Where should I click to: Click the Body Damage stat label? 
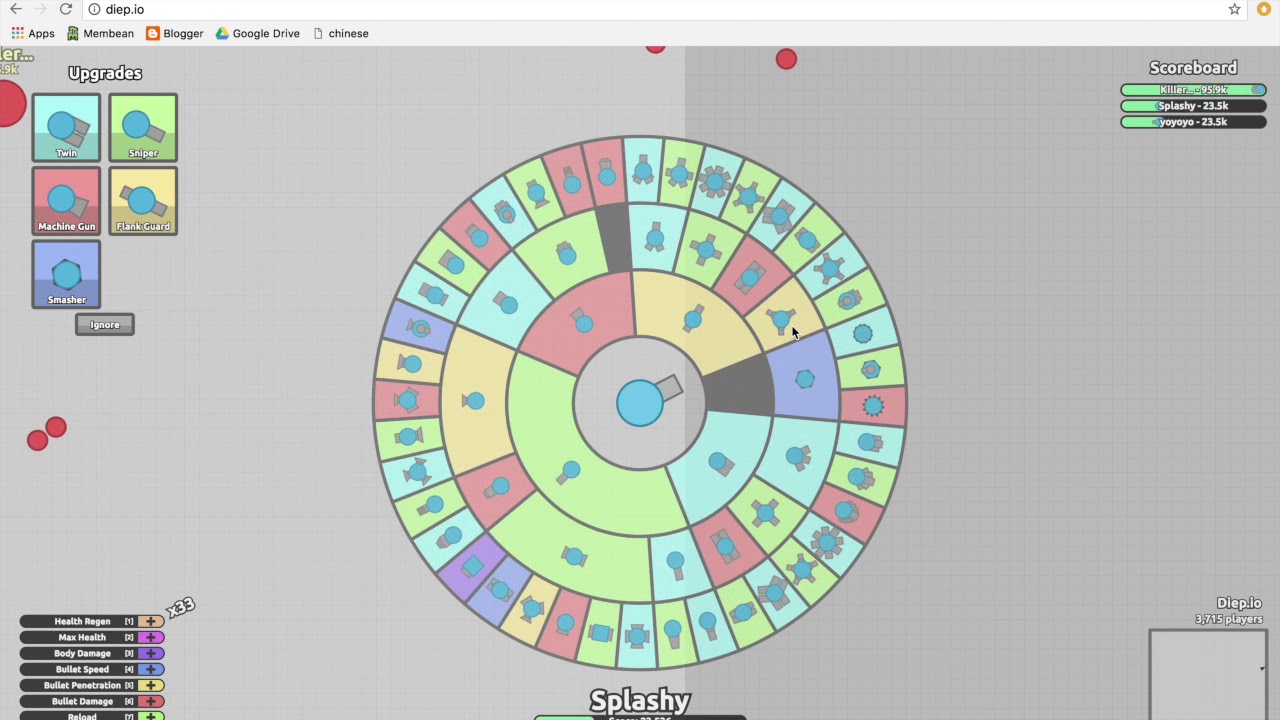(82, 653)
